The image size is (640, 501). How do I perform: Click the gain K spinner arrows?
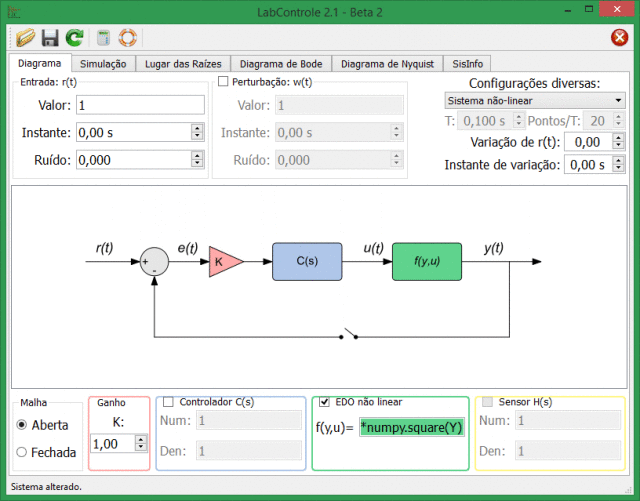point(141,443)
